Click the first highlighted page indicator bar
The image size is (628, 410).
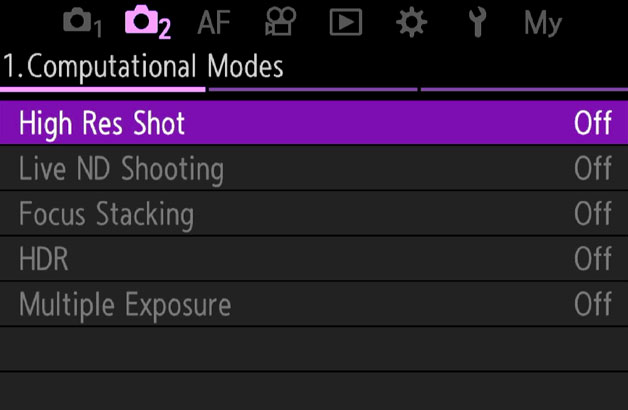[x=102, y=90]
